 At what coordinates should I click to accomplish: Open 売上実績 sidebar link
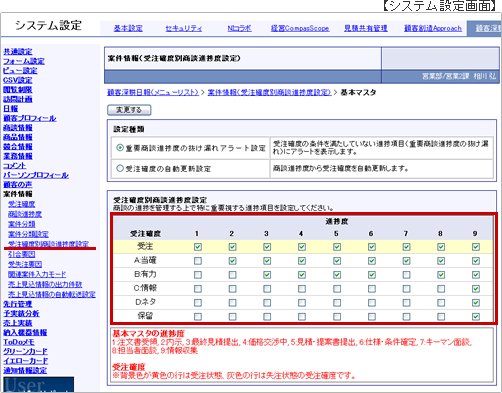point(18,323)
